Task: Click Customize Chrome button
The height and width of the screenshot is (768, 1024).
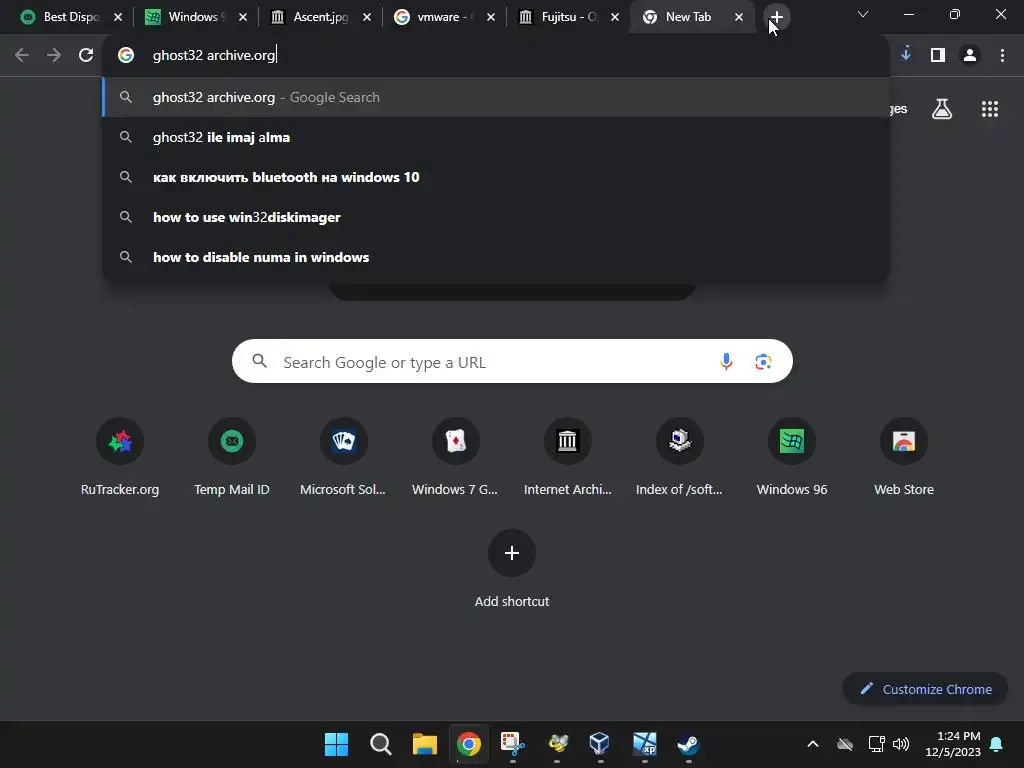Action: tap(925, 689)
